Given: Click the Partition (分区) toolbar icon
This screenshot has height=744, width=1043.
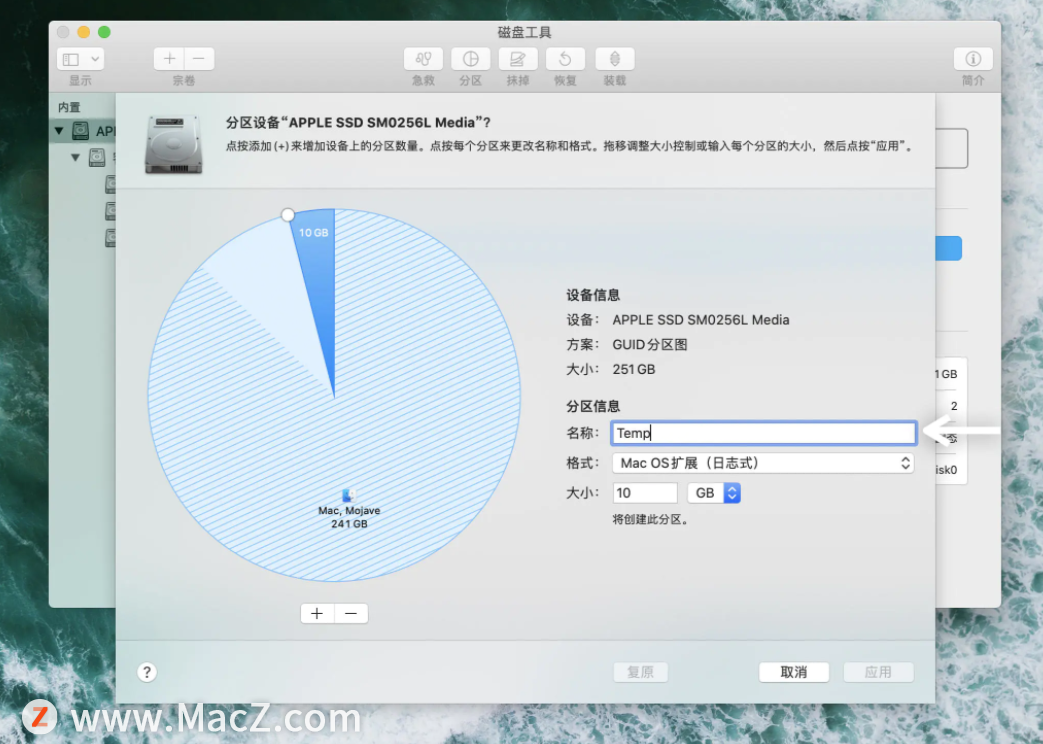Looking at the screenshot, I should (470, 59).
